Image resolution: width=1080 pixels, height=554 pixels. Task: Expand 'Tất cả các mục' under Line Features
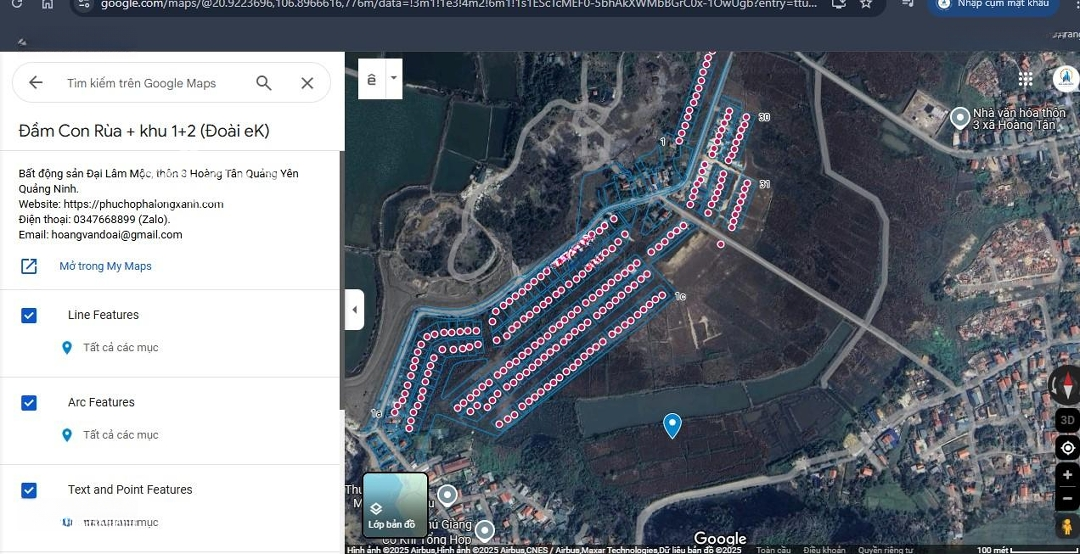coord(120,348)
